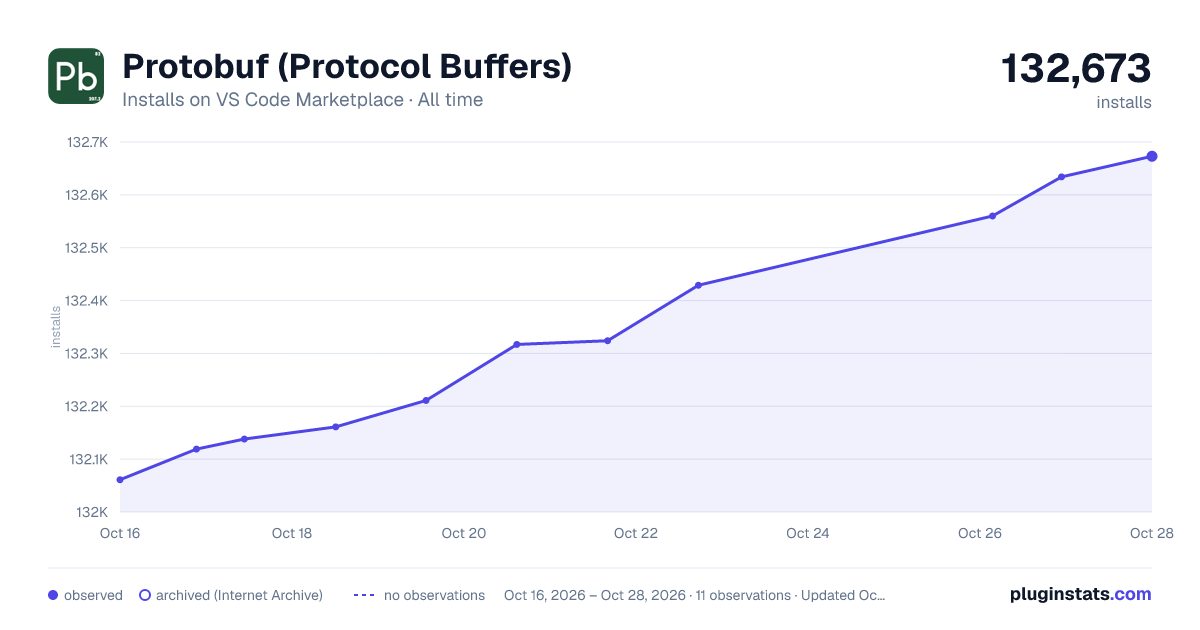Click the Oct 24 x-axis label
Screen dimensions: 1200x630
808,533
